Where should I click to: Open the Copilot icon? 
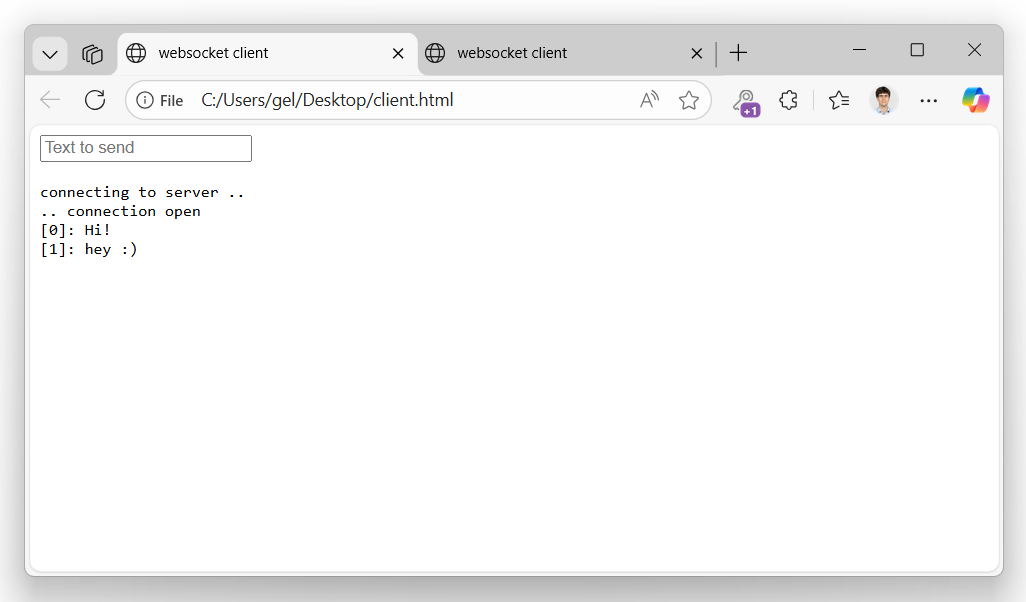[x=975, y=100]
